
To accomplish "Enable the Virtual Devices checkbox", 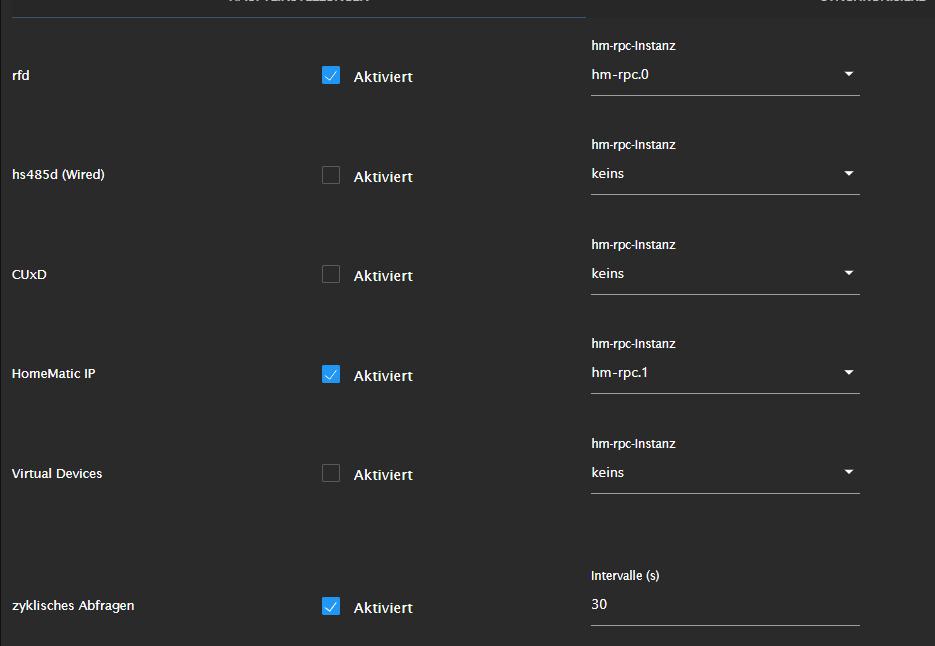I will pyautogui.click(x=331, y=473).
